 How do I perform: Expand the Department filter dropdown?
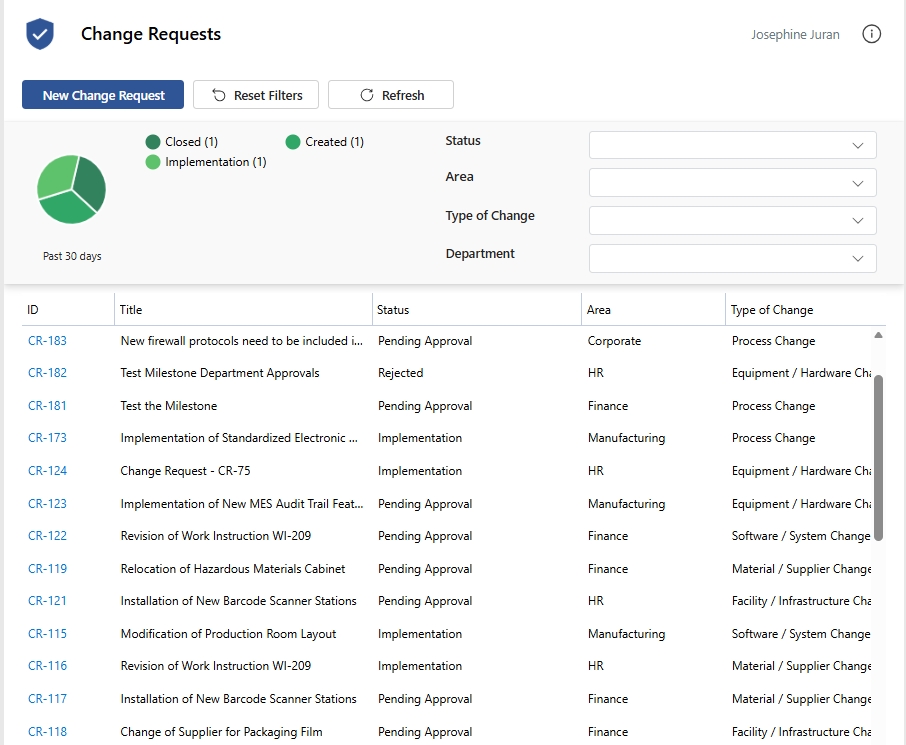(x=733, y=258)
